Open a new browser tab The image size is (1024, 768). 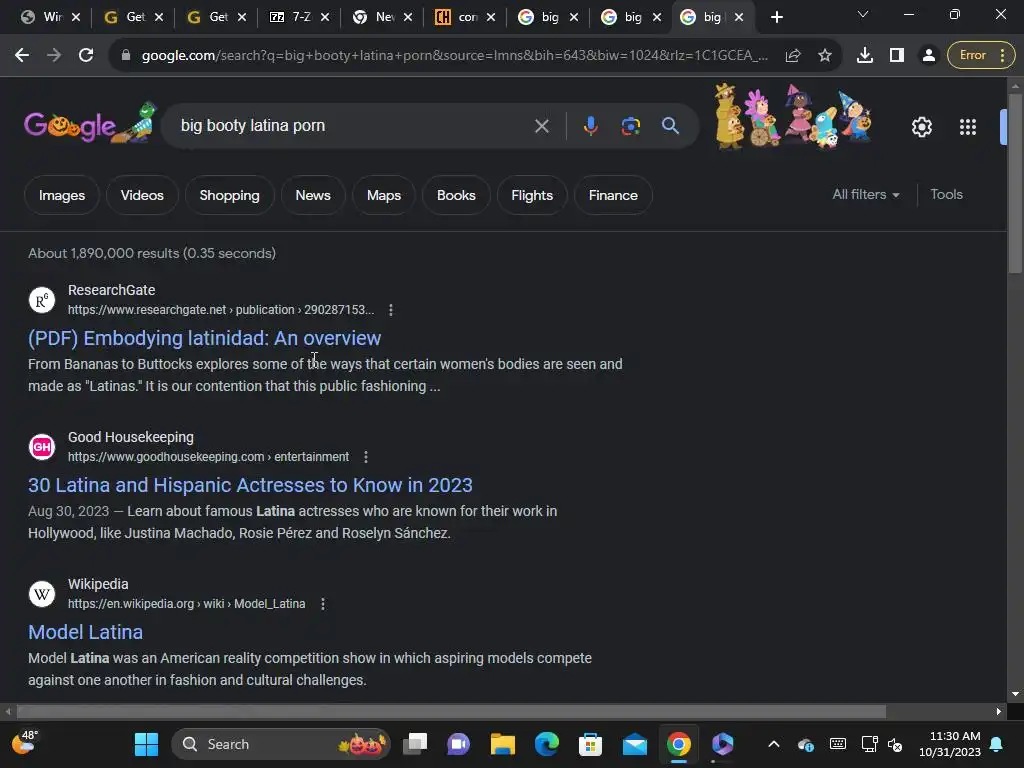(776, 18)
